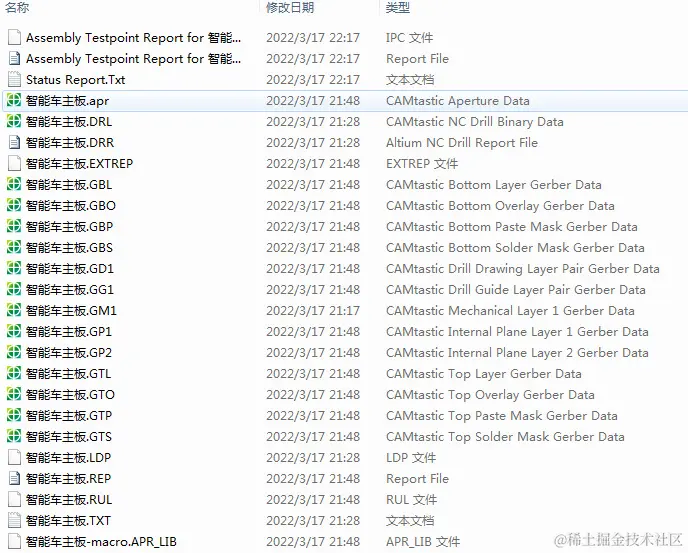
Task: Select file name 智能车主板.GBS
Action: click(x=69, y=248)
